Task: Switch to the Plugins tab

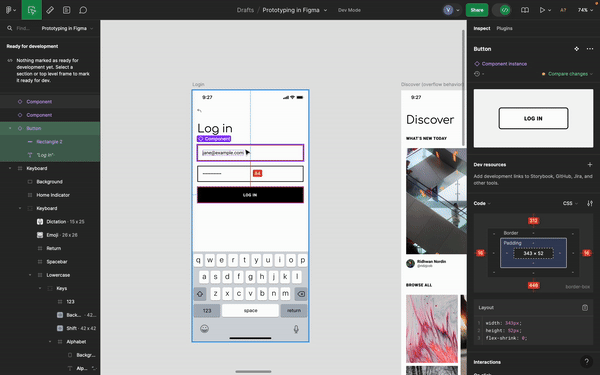Action: point(504,28)
